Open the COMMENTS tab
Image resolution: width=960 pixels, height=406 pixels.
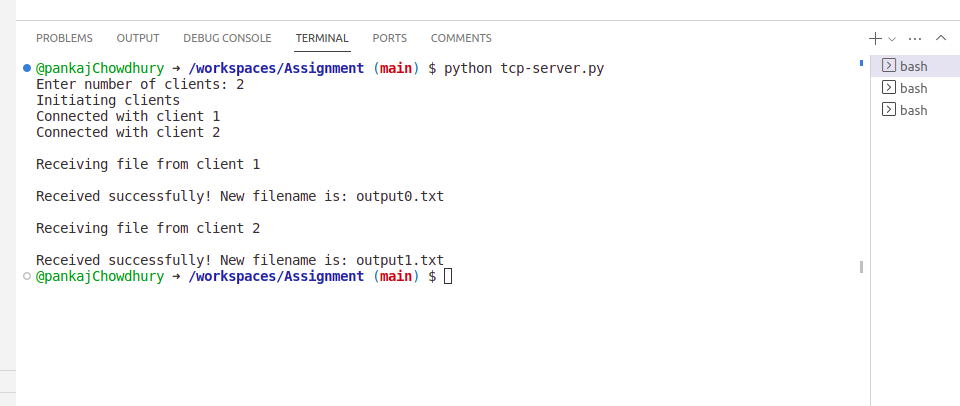click(461, 38)
